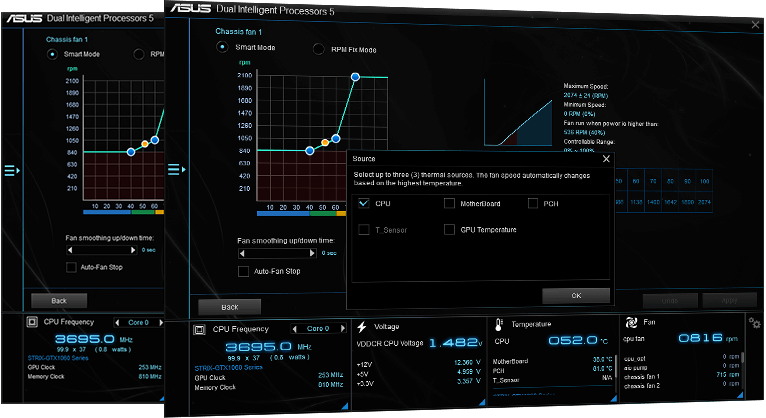
Task: Decrease fan smoothing time in the back window
Action: (70, 250)
